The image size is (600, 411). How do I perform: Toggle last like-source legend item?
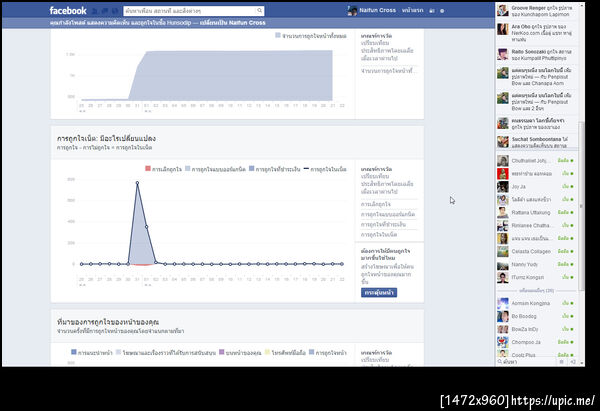pyautogui.click(x=328, y=352)
